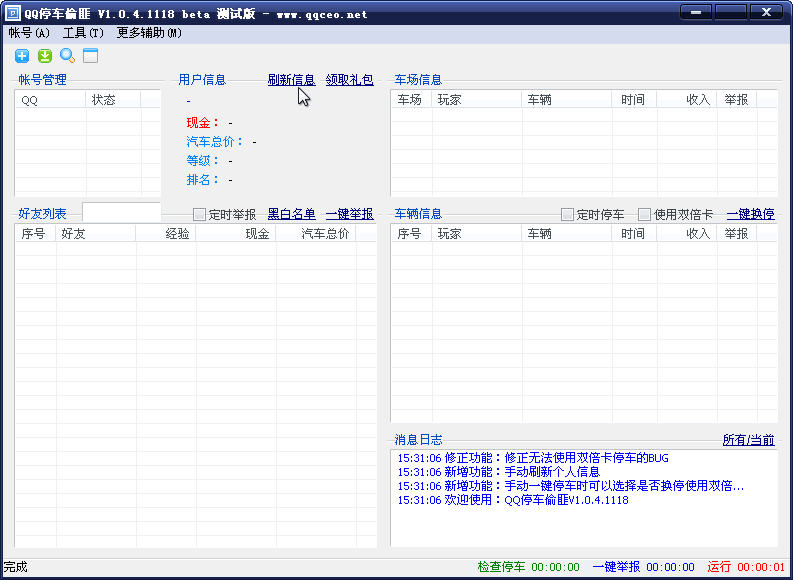Screen dimensions: 793x580
Task: Click the 刷新信息 link
Action: (291, 80)
